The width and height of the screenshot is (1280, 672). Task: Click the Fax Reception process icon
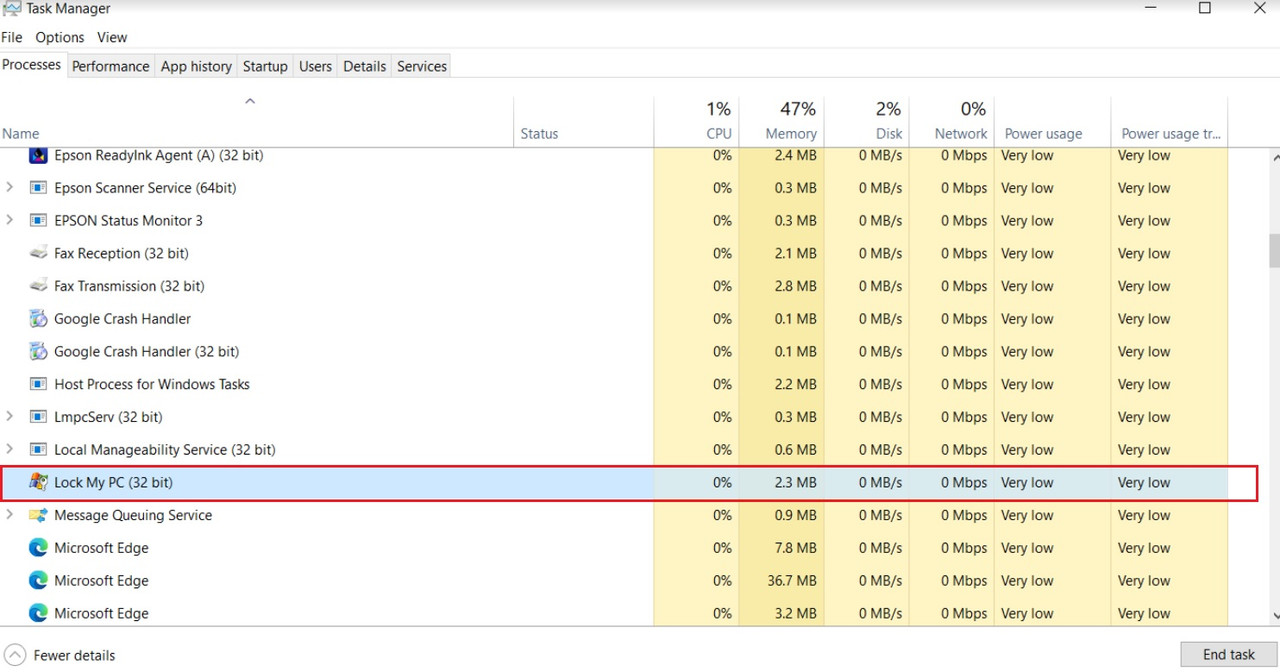pyautogui.click(x=38, y=254)
